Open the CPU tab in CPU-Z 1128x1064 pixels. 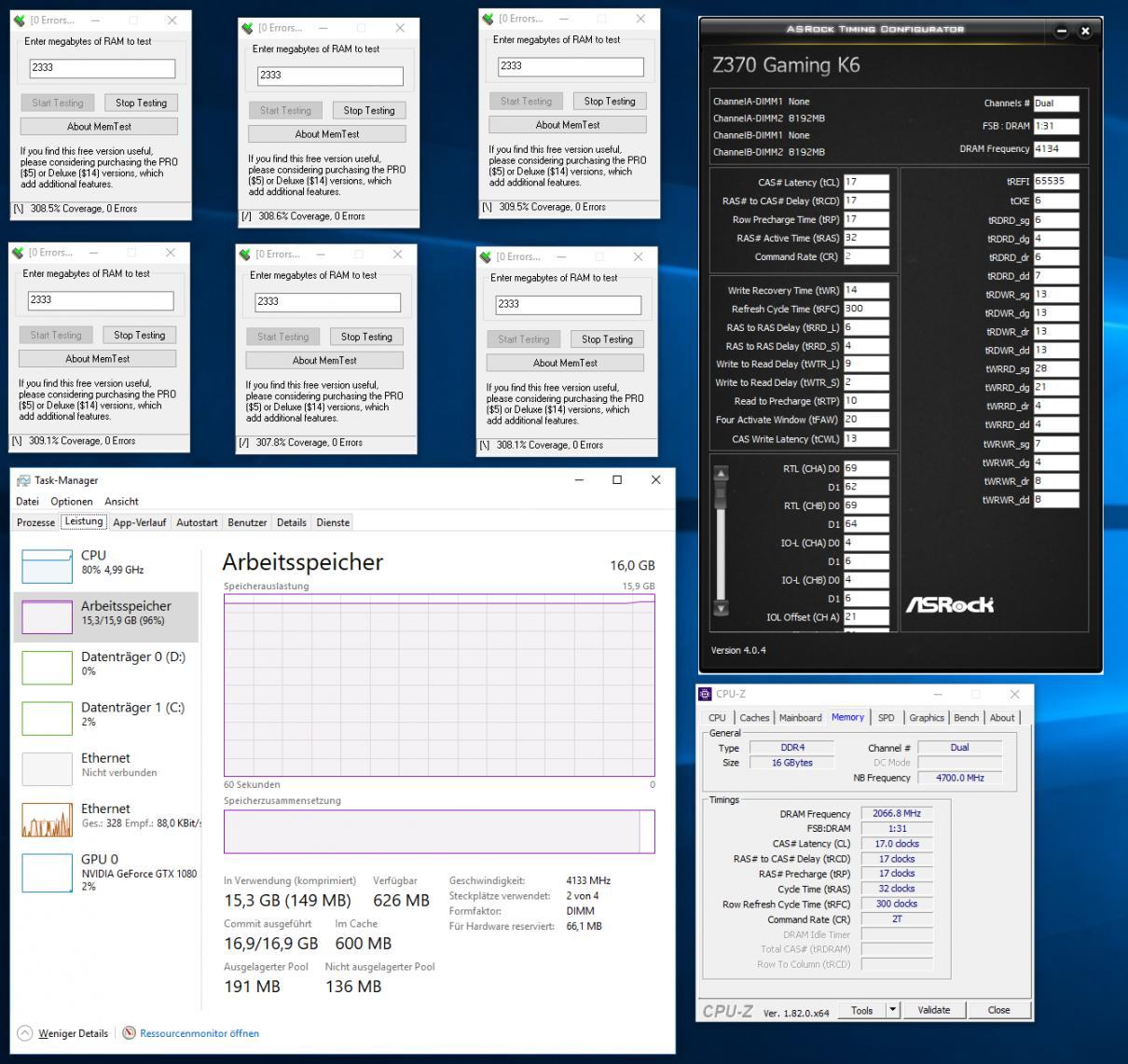pos(717,717)
